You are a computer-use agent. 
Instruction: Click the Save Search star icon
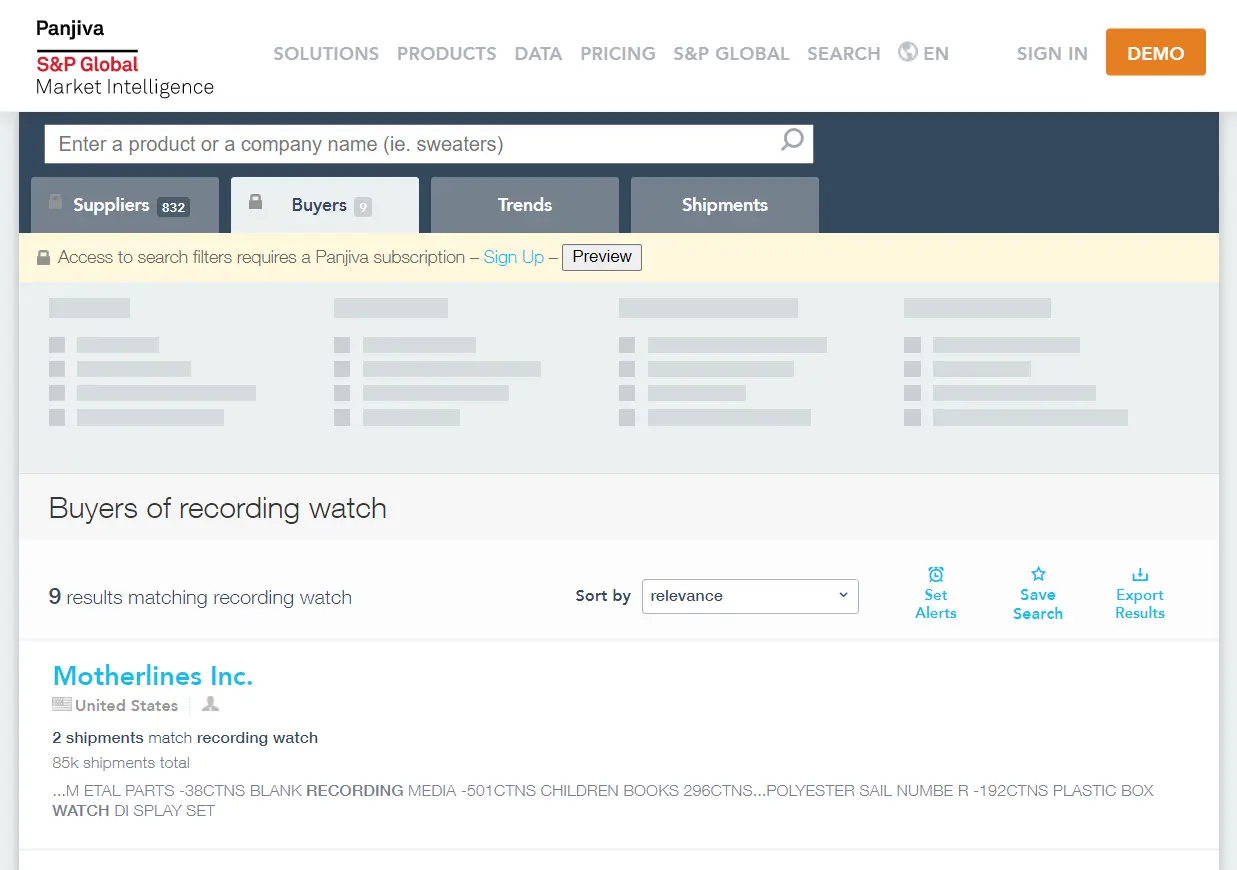(x=1038, y=573)
